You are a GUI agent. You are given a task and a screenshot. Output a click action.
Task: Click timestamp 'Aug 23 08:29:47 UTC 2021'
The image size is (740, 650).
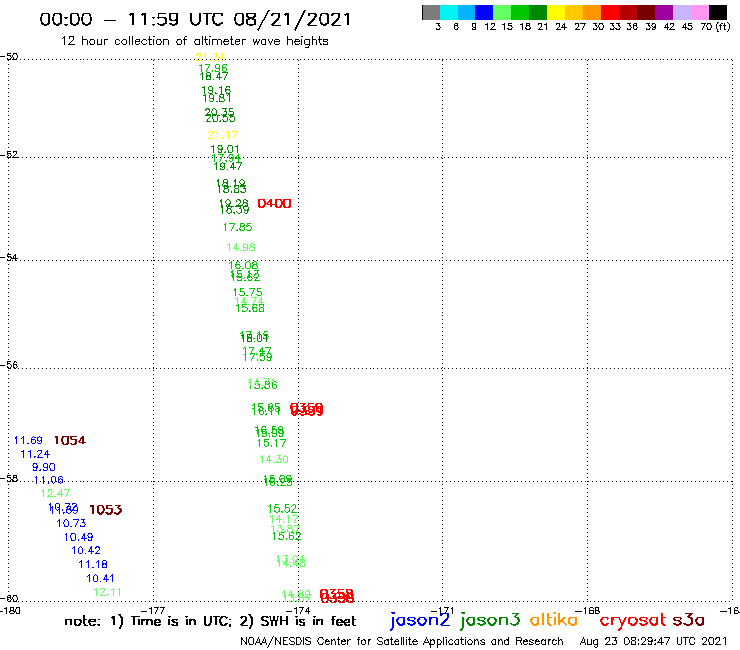click(653, 642)
